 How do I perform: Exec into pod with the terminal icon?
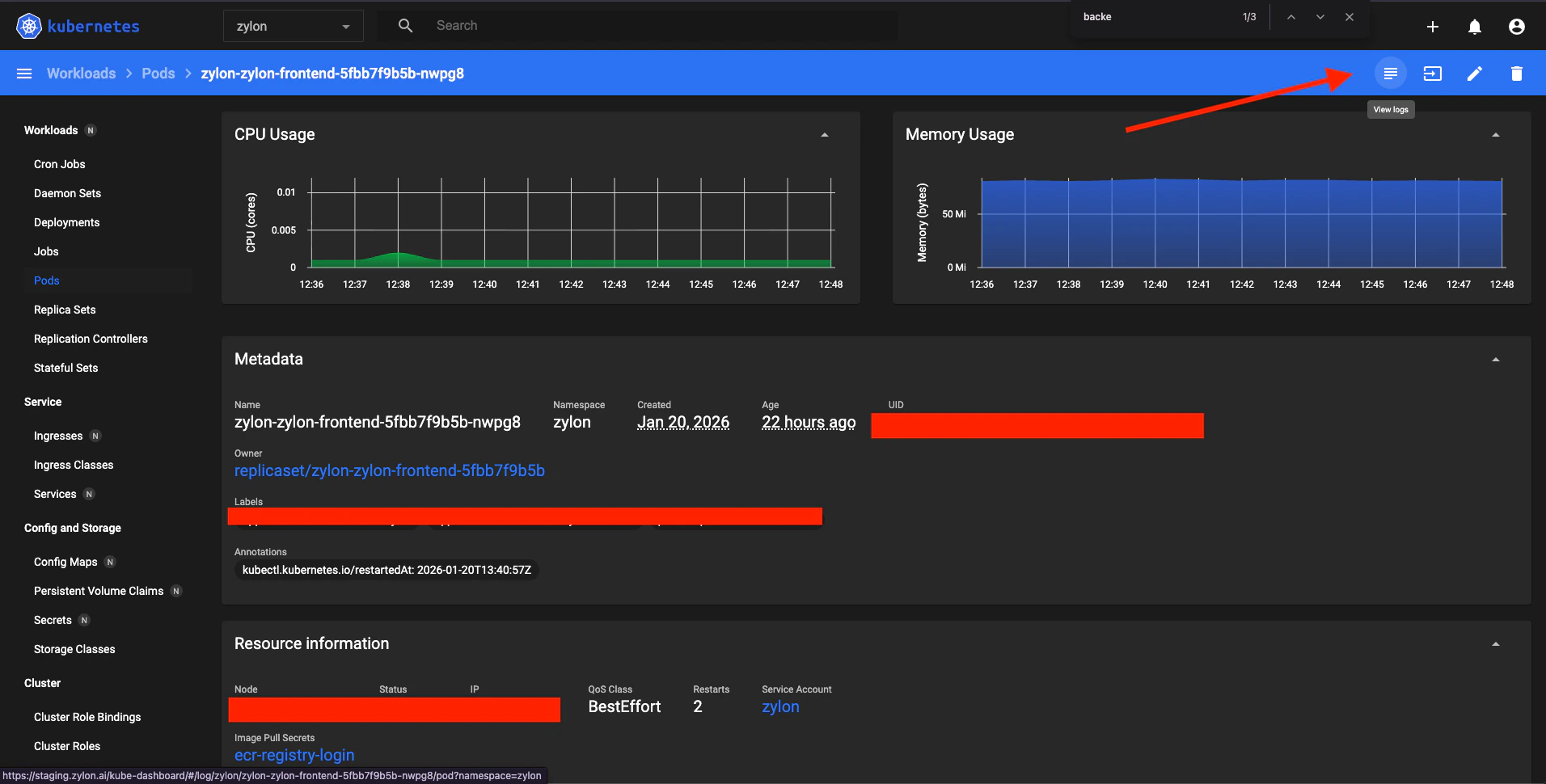pyautogui.click(x=1433, y=74)
